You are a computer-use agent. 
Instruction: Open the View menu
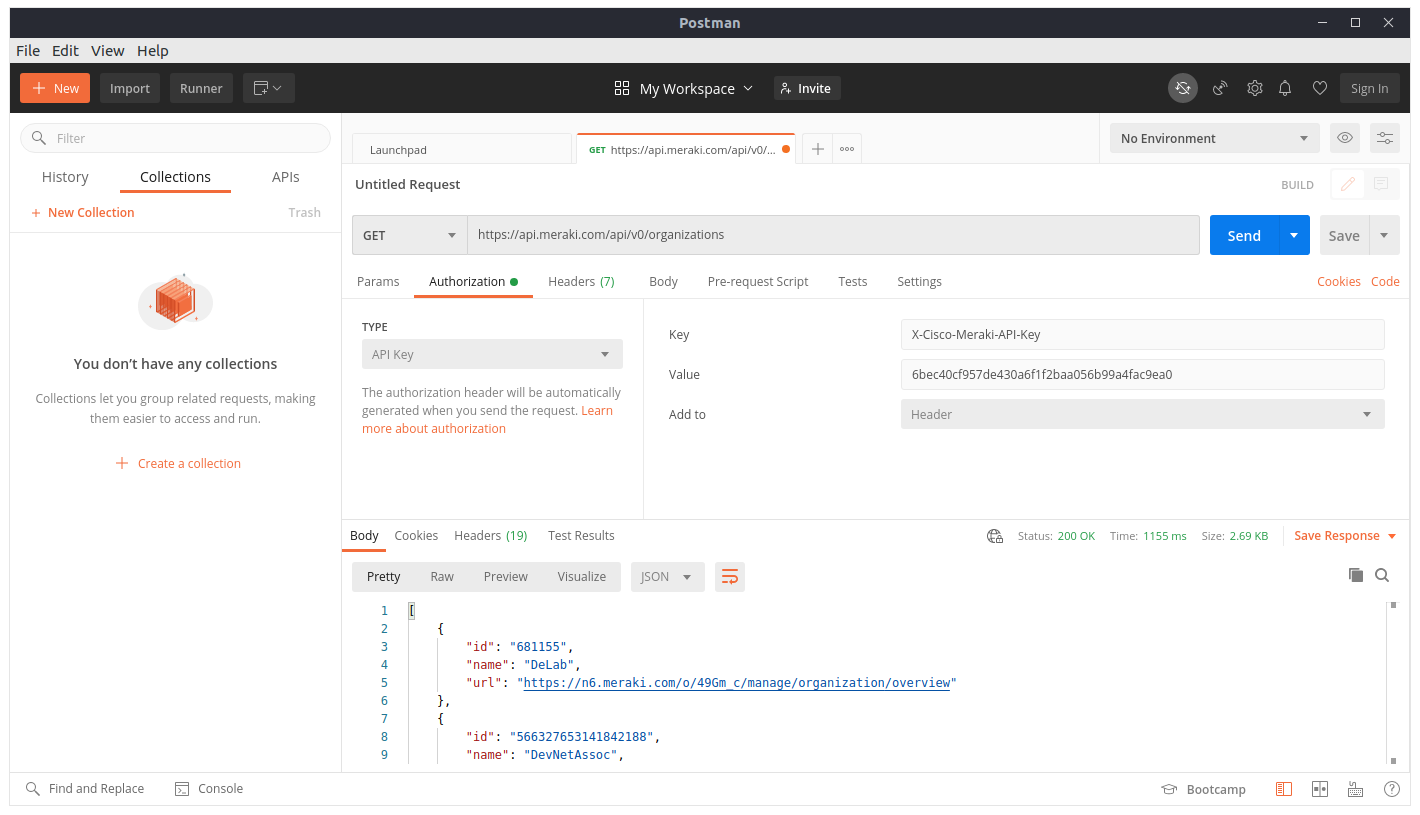click(107, 51)
